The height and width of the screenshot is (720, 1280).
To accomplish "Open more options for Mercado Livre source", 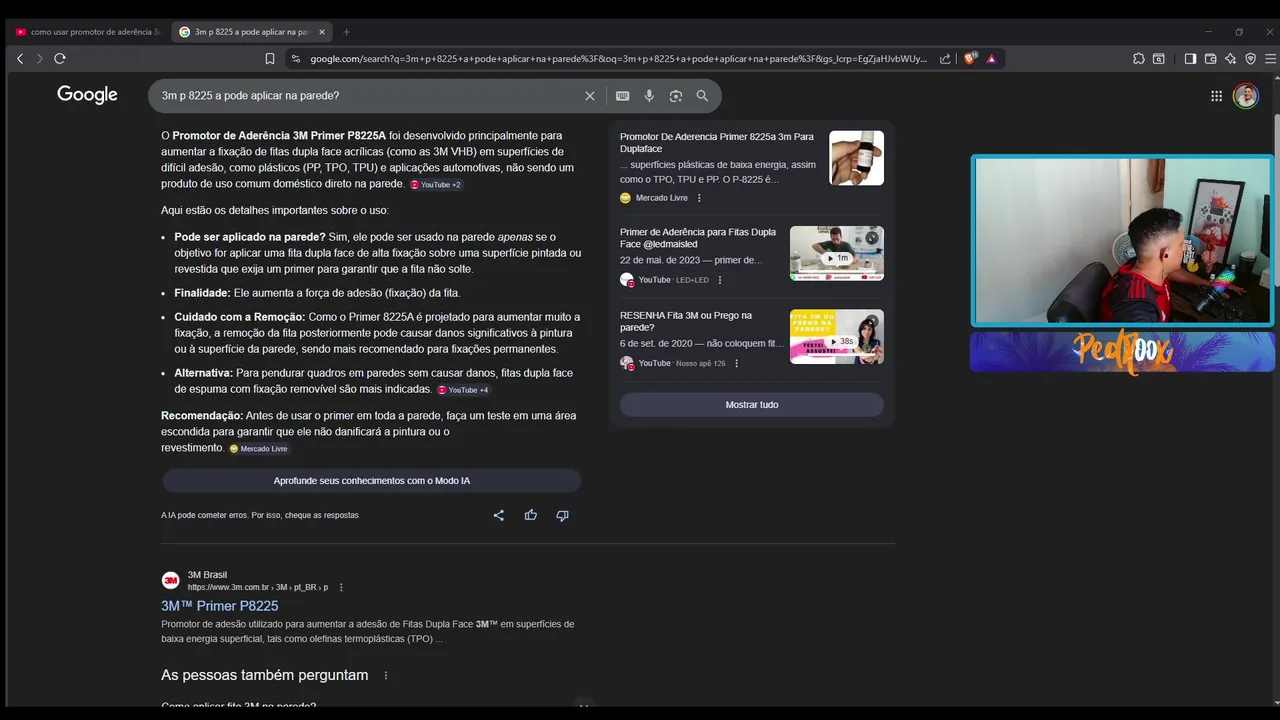I will [699, 198].
